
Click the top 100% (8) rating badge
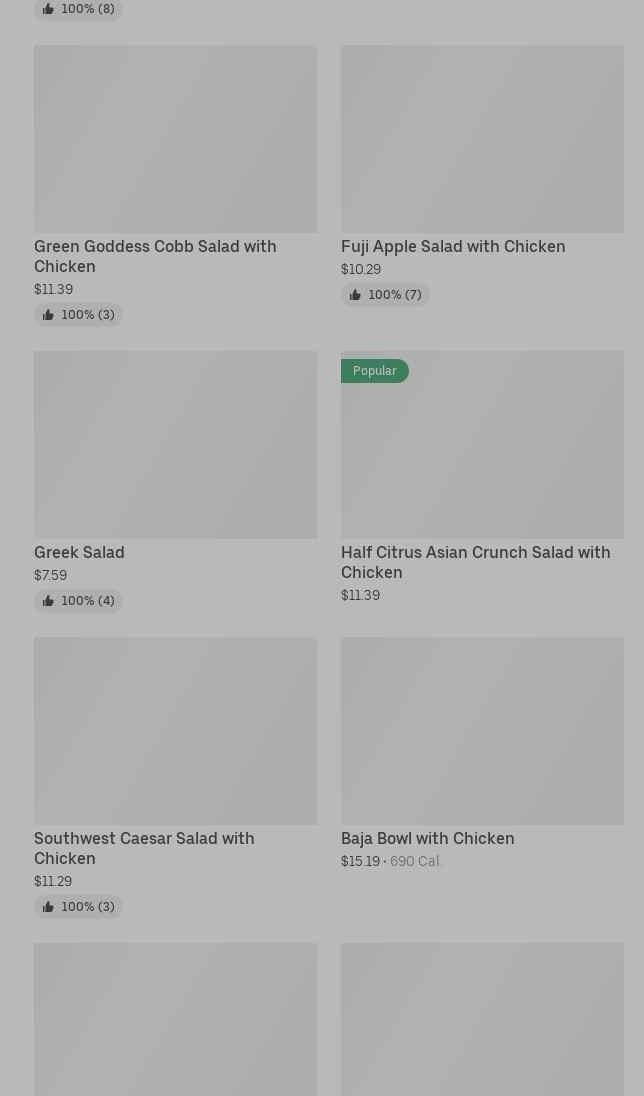pyautogui.click(x=78, y=9)
